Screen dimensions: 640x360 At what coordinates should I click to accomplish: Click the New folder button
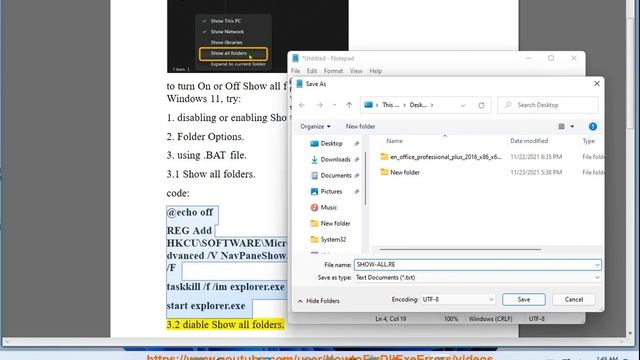tap(360, 127)
